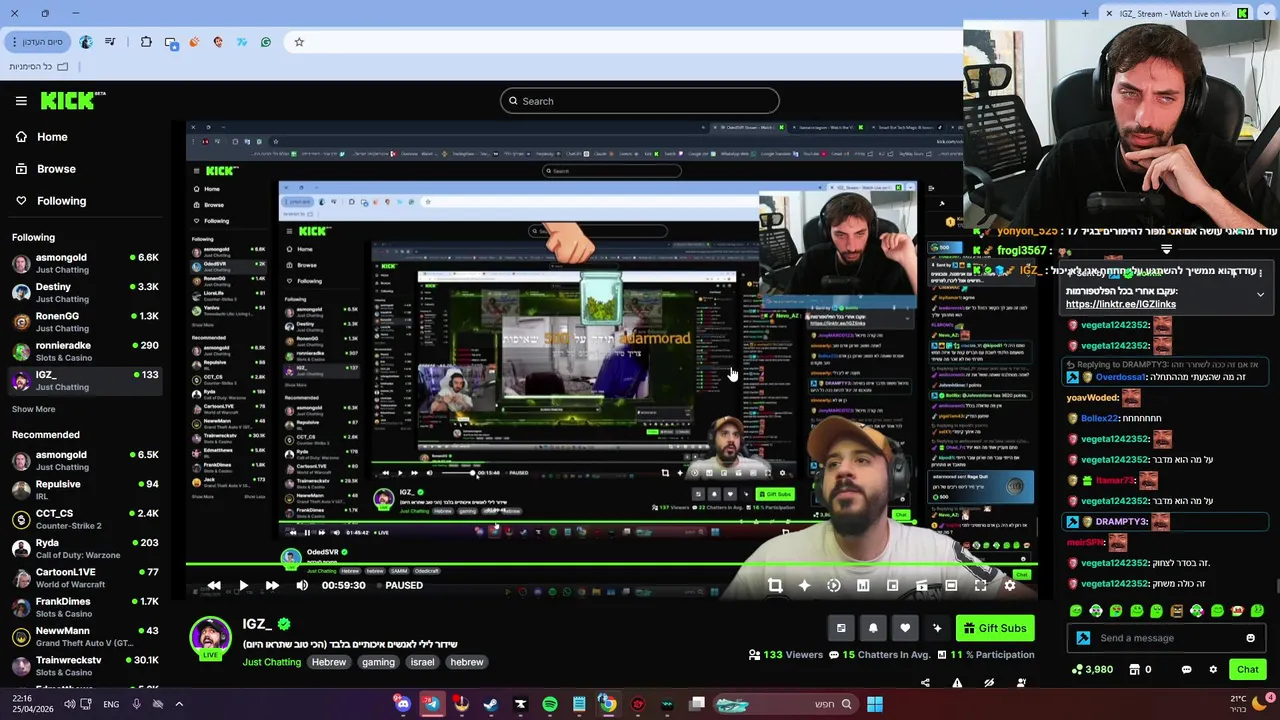Open NewwMann recommended channel
Screen dimensions: 1280x720
[x=85, y=637]
